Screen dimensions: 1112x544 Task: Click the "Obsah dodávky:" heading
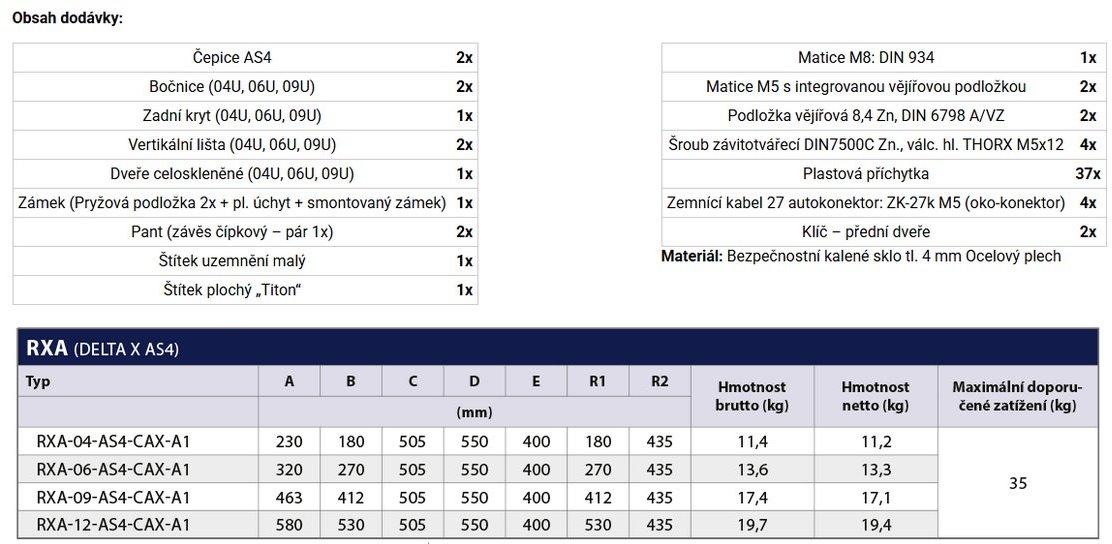click(67, 18)
